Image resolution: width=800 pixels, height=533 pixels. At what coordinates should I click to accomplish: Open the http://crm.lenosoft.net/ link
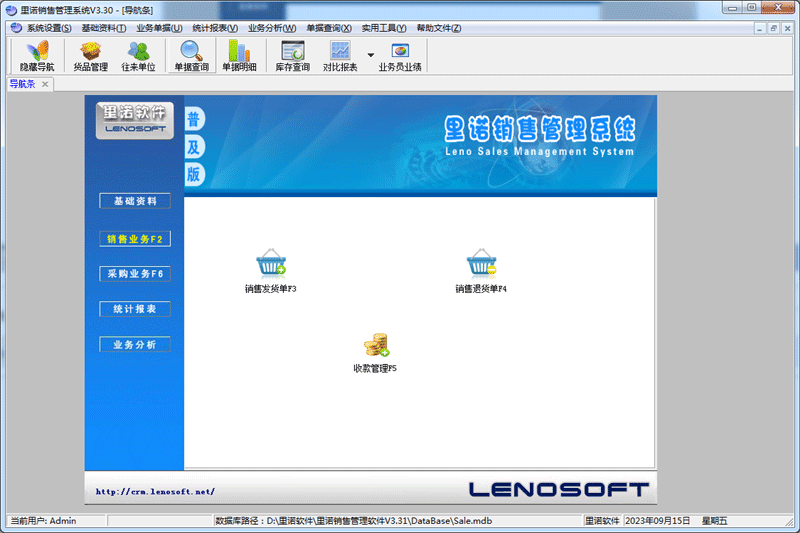point(155,492)
